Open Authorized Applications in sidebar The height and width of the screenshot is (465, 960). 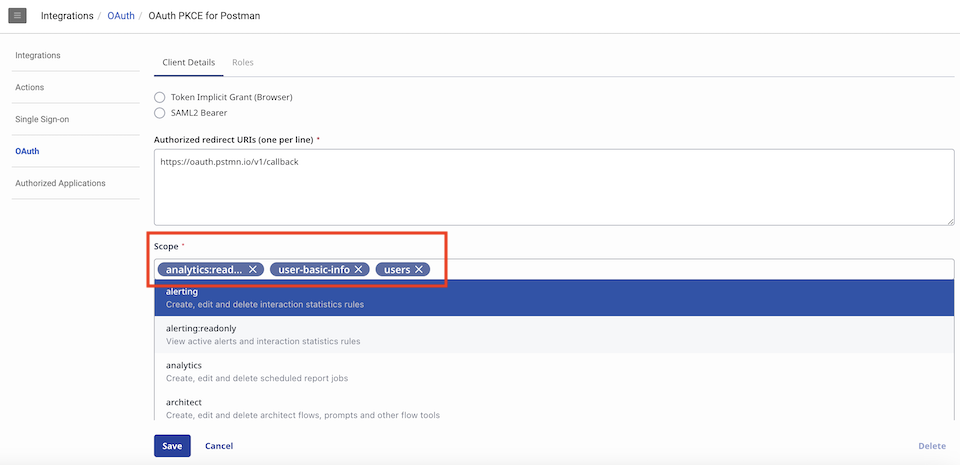pos(60,183)
